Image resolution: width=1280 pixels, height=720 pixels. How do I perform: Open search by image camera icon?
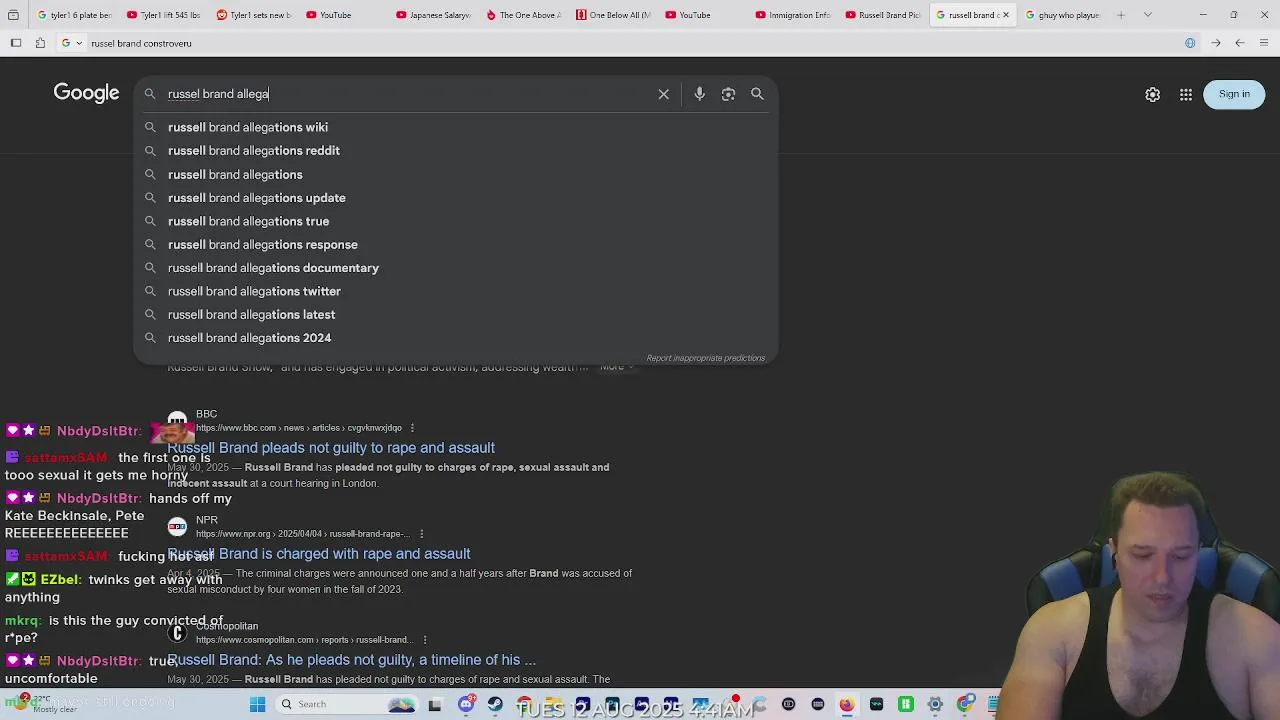728,94
